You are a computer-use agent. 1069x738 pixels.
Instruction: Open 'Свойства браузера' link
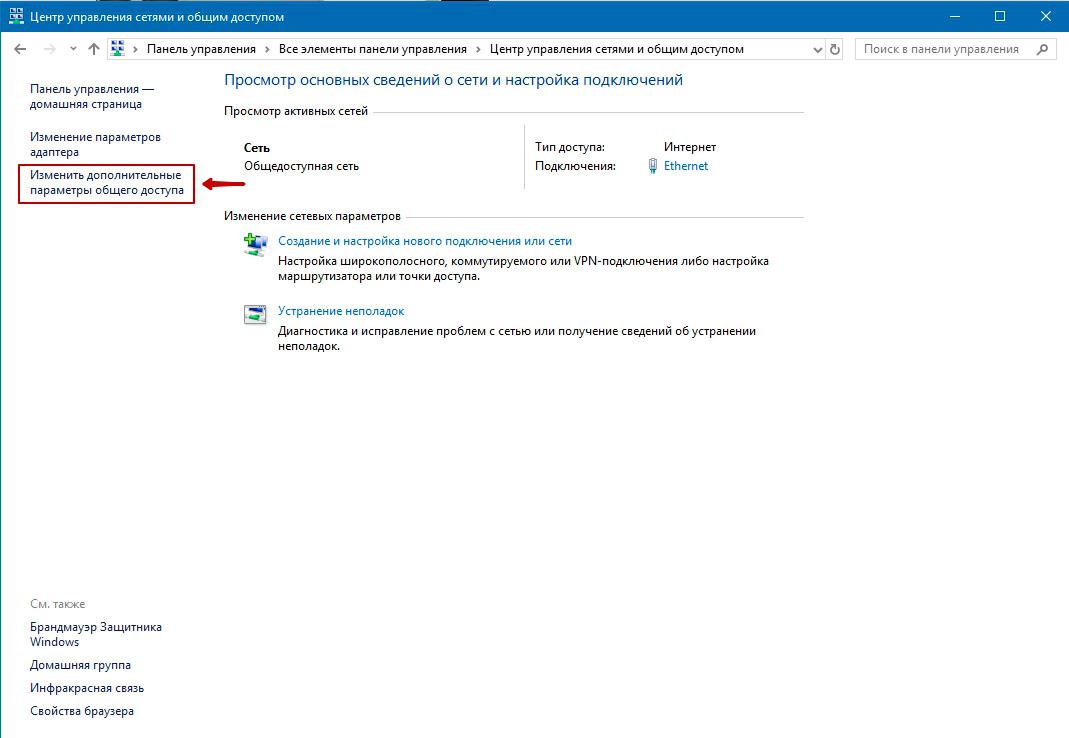click(x=82, y=711)
